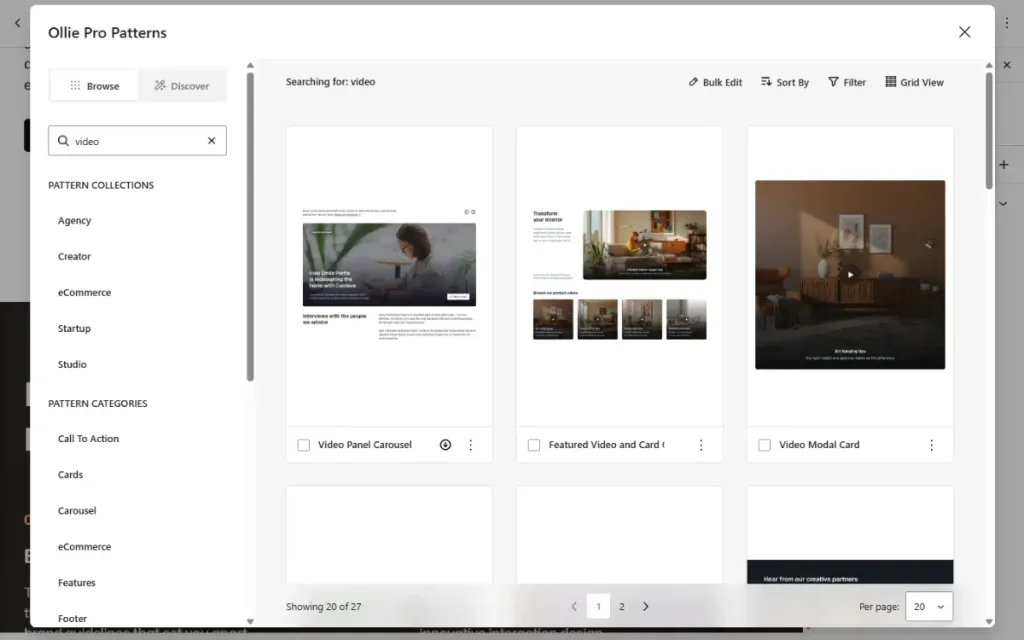Check the Featured Video and Card checkbox
This screenshot has height=640, width=1024.
pos(534,445)
